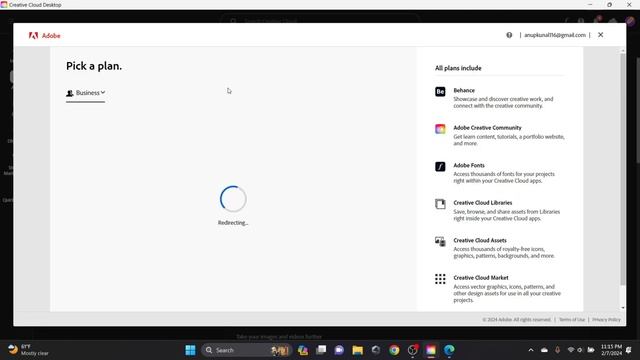This screenshot has width=640, height=360.
Task: Show hidden system tray icons
Action: tap(531, 350)
